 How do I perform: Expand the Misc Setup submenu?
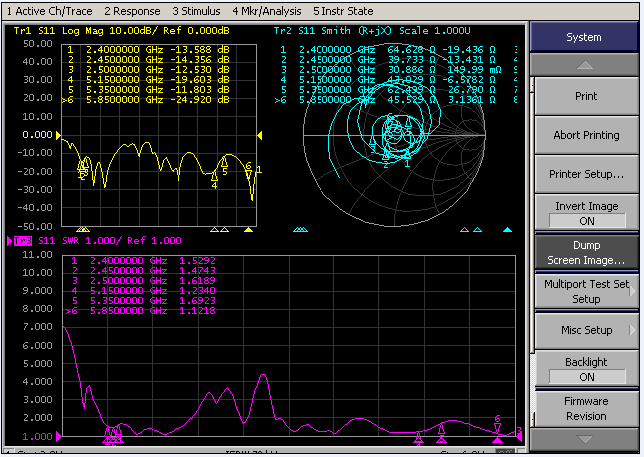586,330
